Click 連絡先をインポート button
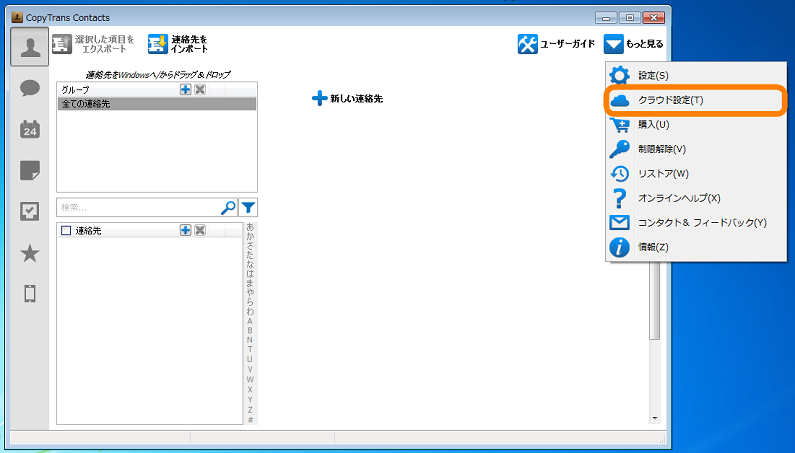The width and height of the screenshot is (795, 453). click(178, 44)
